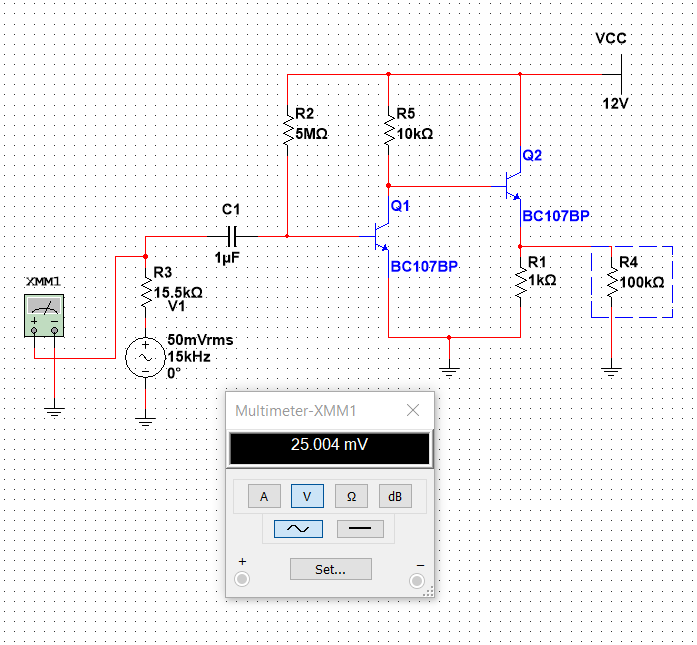Click the 10kΩ value label
697x645 pixels.
click(414, 134)
